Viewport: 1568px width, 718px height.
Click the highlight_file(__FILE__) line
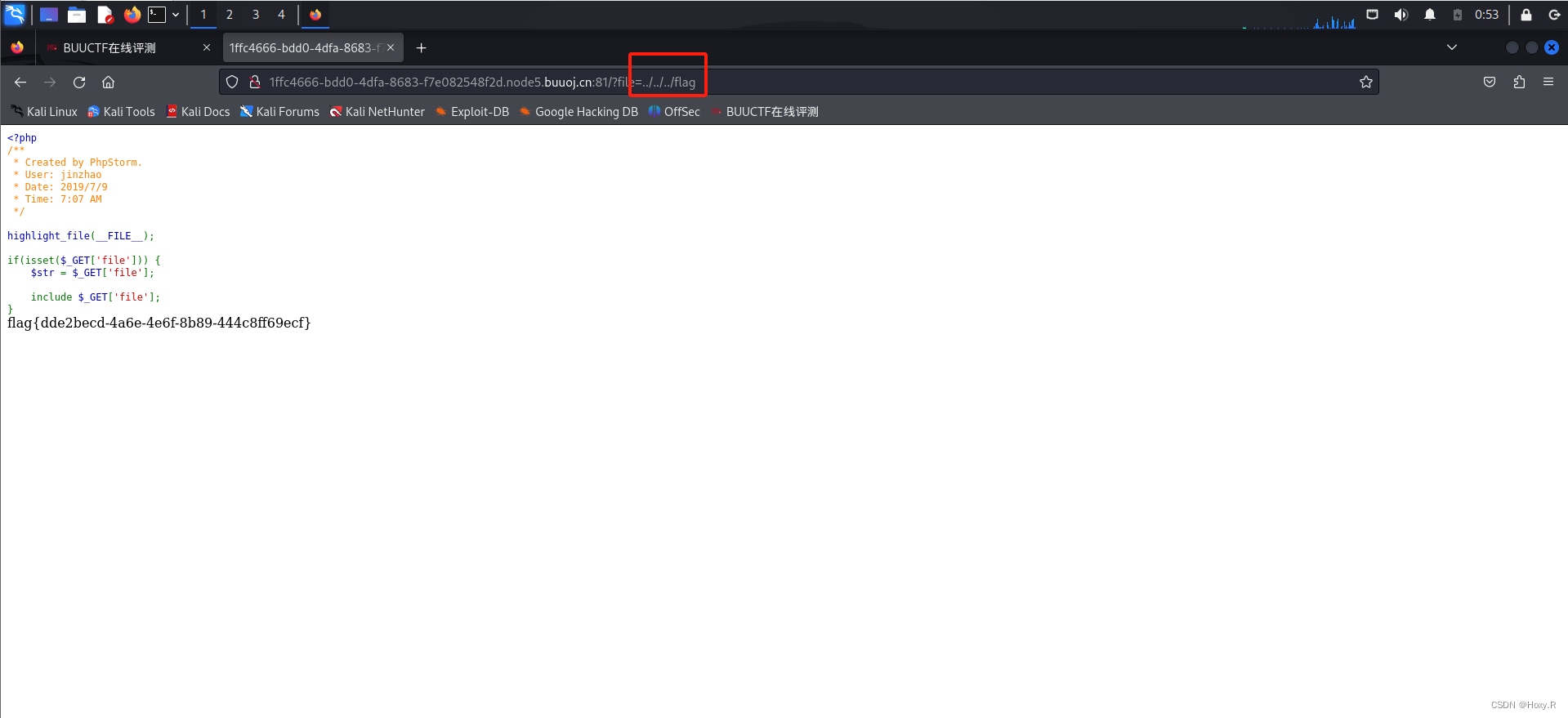point(81,236)
